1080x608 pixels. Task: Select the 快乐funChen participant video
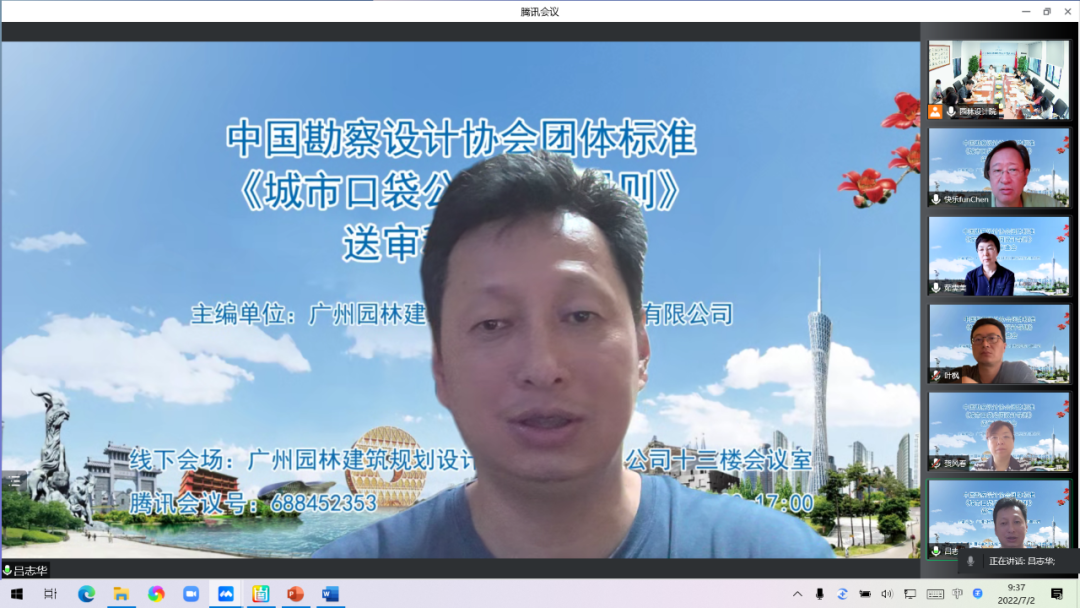click(998, 167)
